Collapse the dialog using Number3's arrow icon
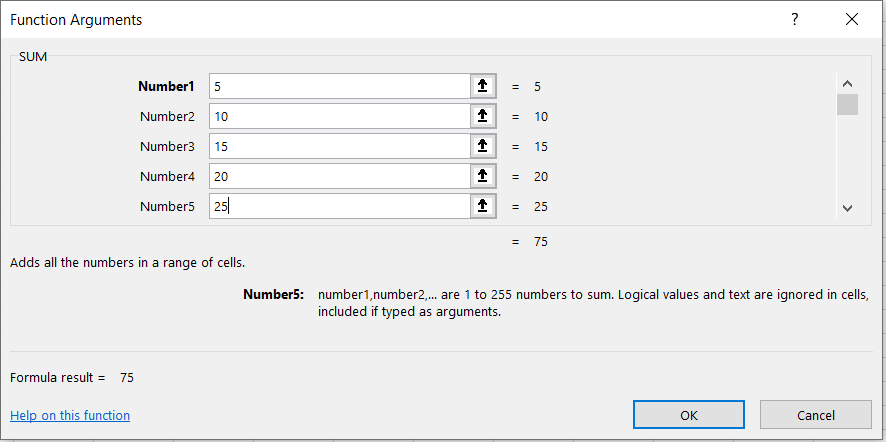This screenshot has height=442, width=886. (x=483, y=146)
